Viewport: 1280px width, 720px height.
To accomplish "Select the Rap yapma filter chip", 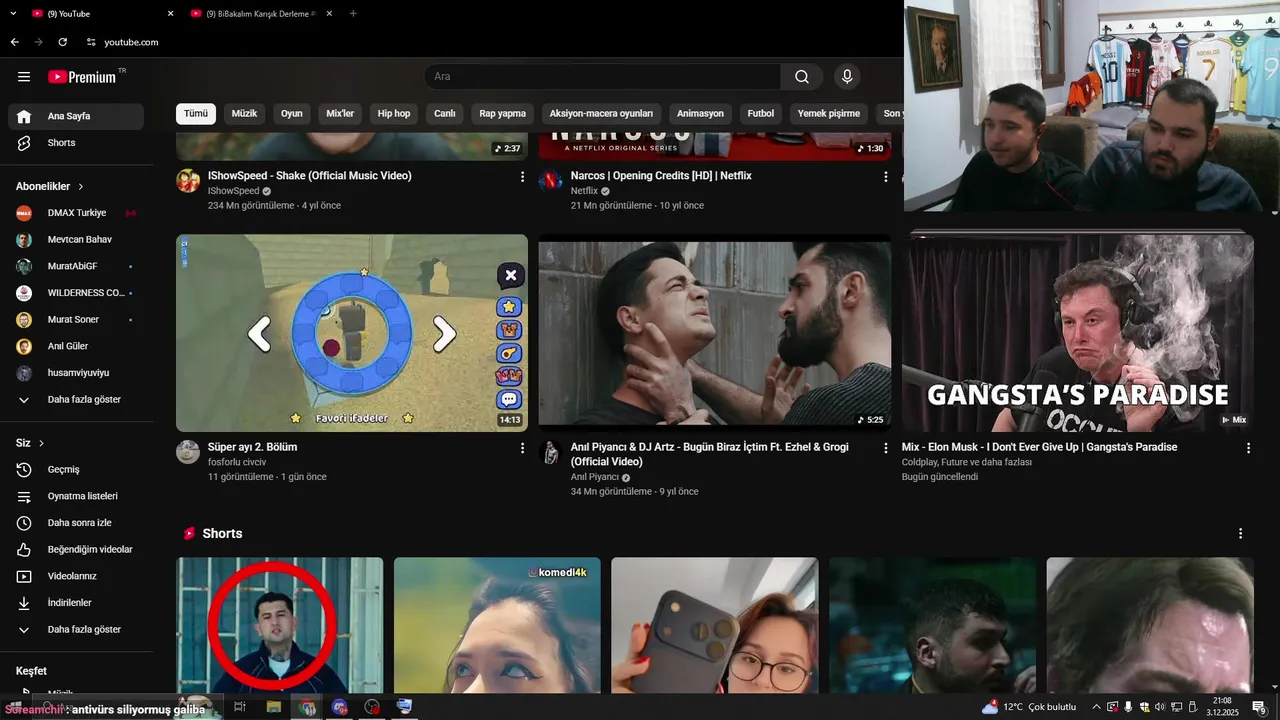I will (502, 114).
